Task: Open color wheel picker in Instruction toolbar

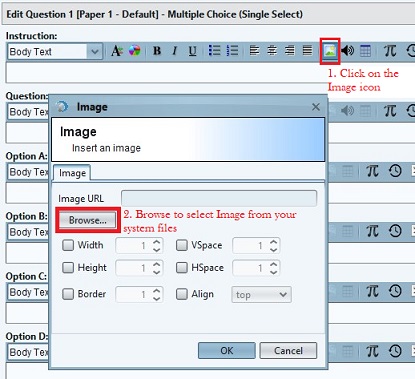Action: pos(135,51)
